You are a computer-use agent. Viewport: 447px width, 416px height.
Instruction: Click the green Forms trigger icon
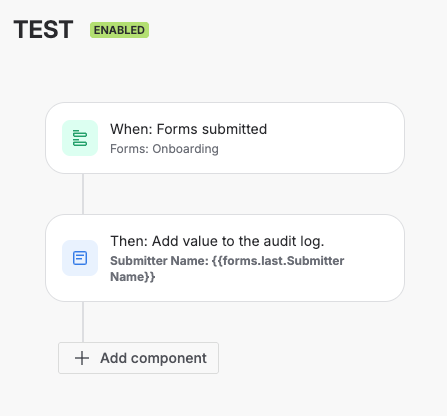click(80, 138)
